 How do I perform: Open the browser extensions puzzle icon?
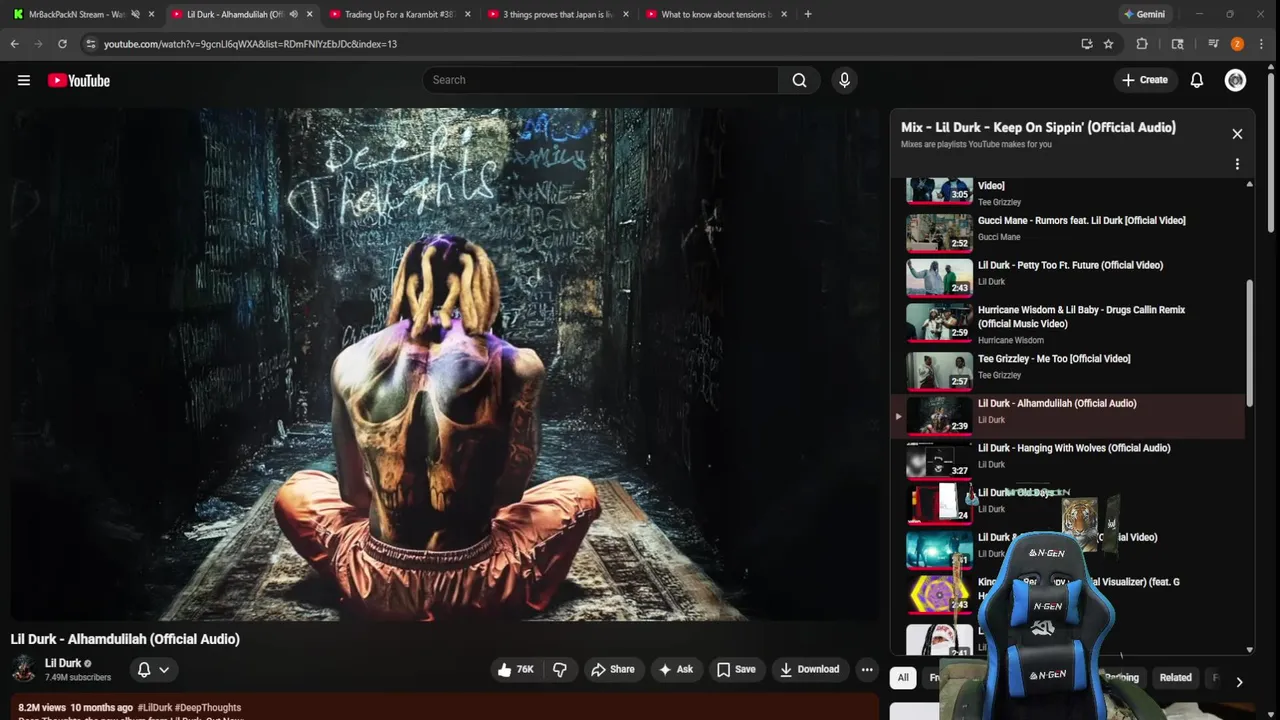click(1142, 44)
